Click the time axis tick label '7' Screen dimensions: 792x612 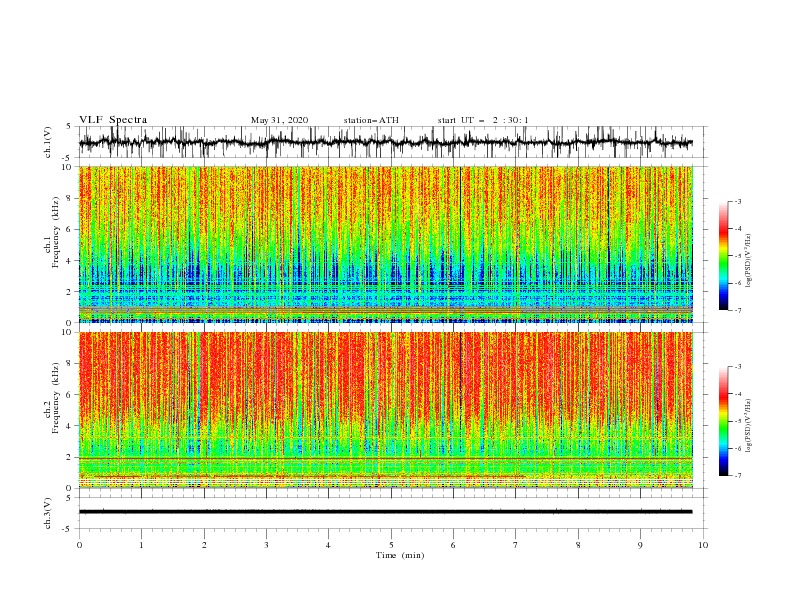[516, 545]
